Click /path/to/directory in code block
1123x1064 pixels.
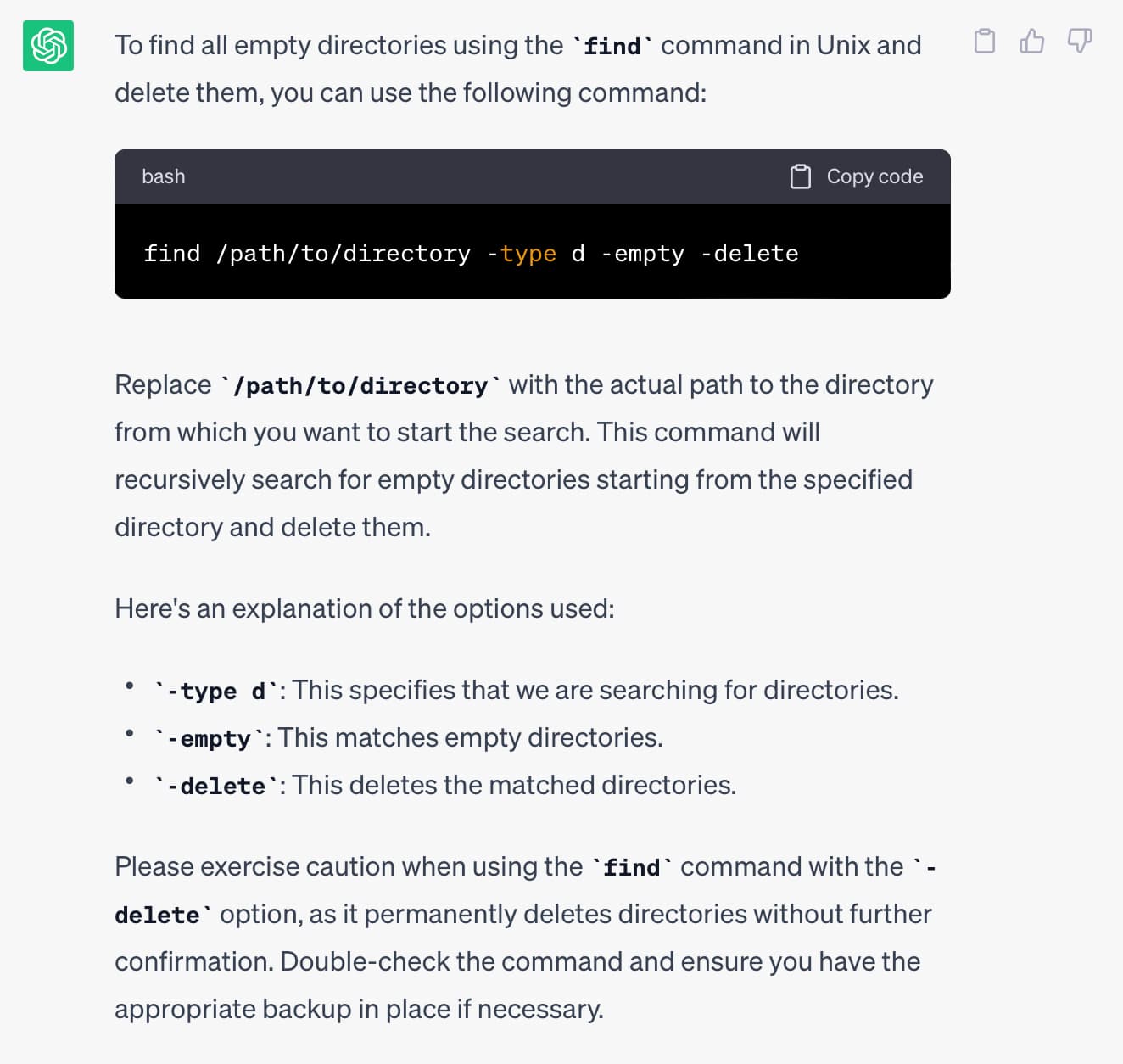coord(344,254)
